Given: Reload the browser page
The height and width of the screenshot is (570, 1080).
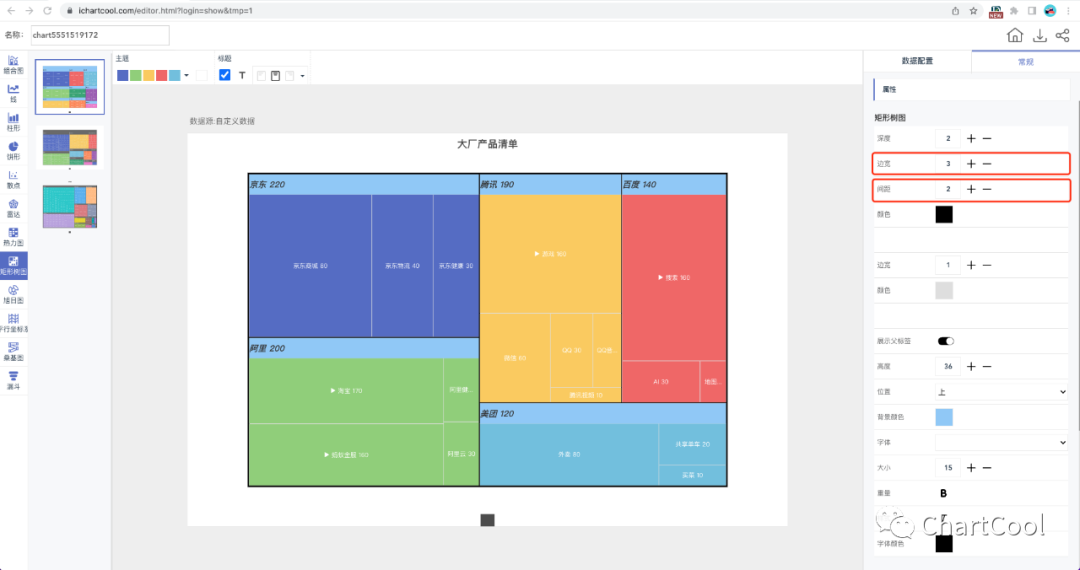Looking at the screenshot, I should (x=48, y=10).
